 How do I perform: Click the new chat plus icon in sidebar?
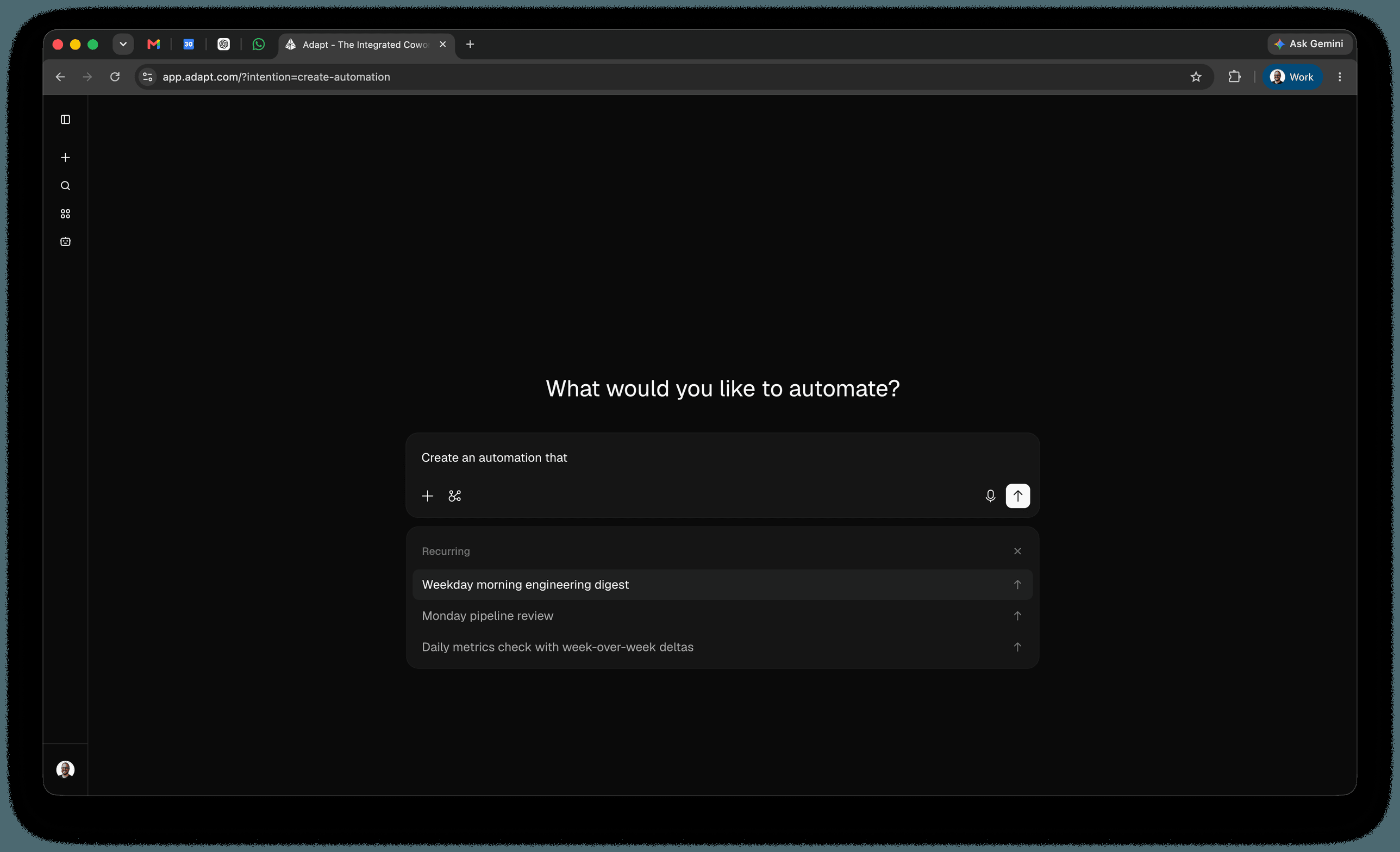click(x=65, y=158)
